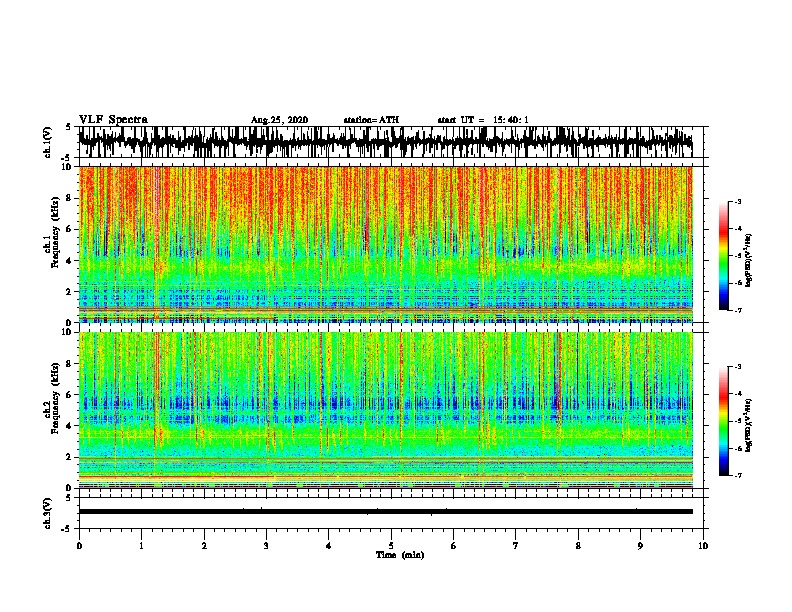Click time axis tick label "7"
This screenshot has width=792, height=612.
pos(516,546)
